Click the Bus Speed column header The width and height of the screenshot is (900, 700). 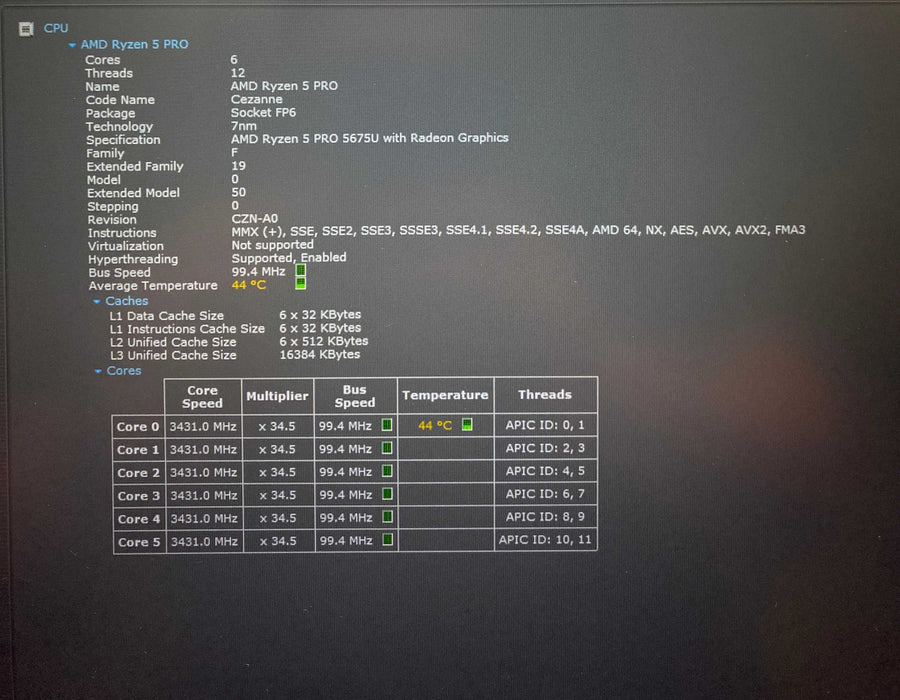[355, 396]
